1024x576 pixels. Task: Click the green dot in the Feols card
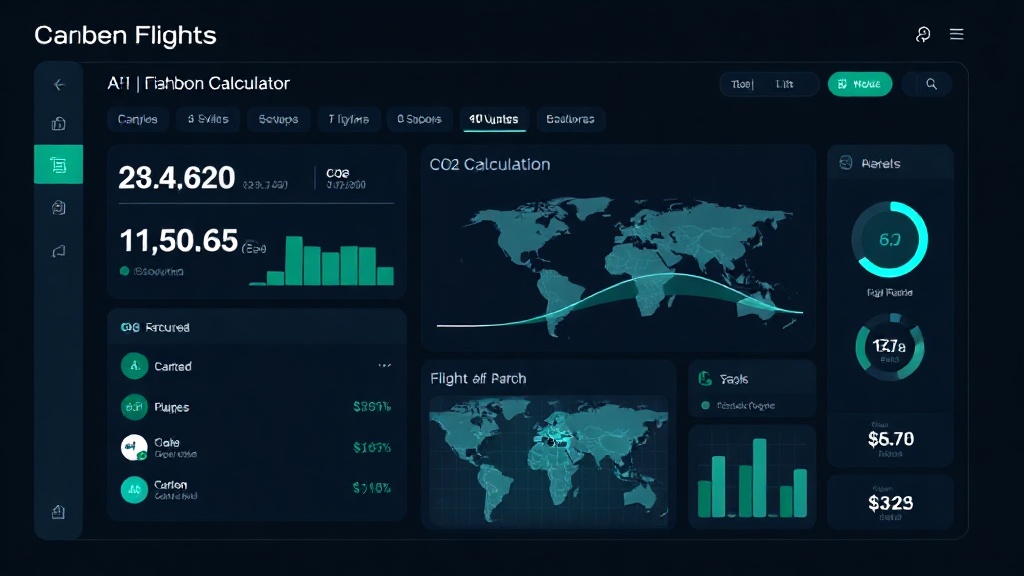[705, 406]
